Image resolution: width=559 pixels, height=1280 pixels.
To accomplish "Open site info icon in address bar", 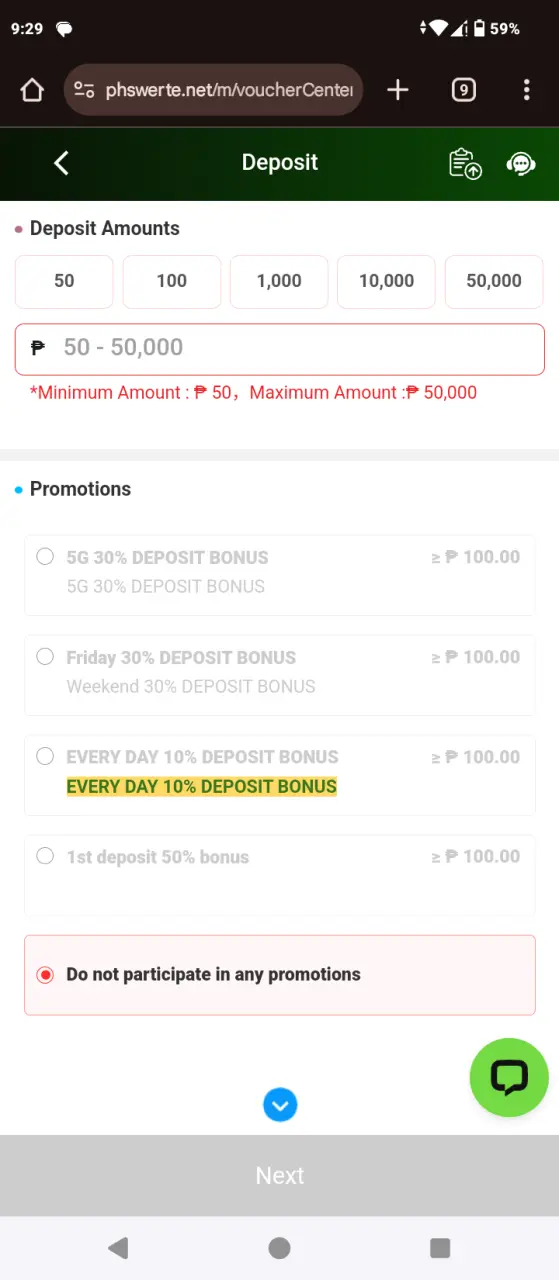I will pyautogui.click(x=85, y=90).
